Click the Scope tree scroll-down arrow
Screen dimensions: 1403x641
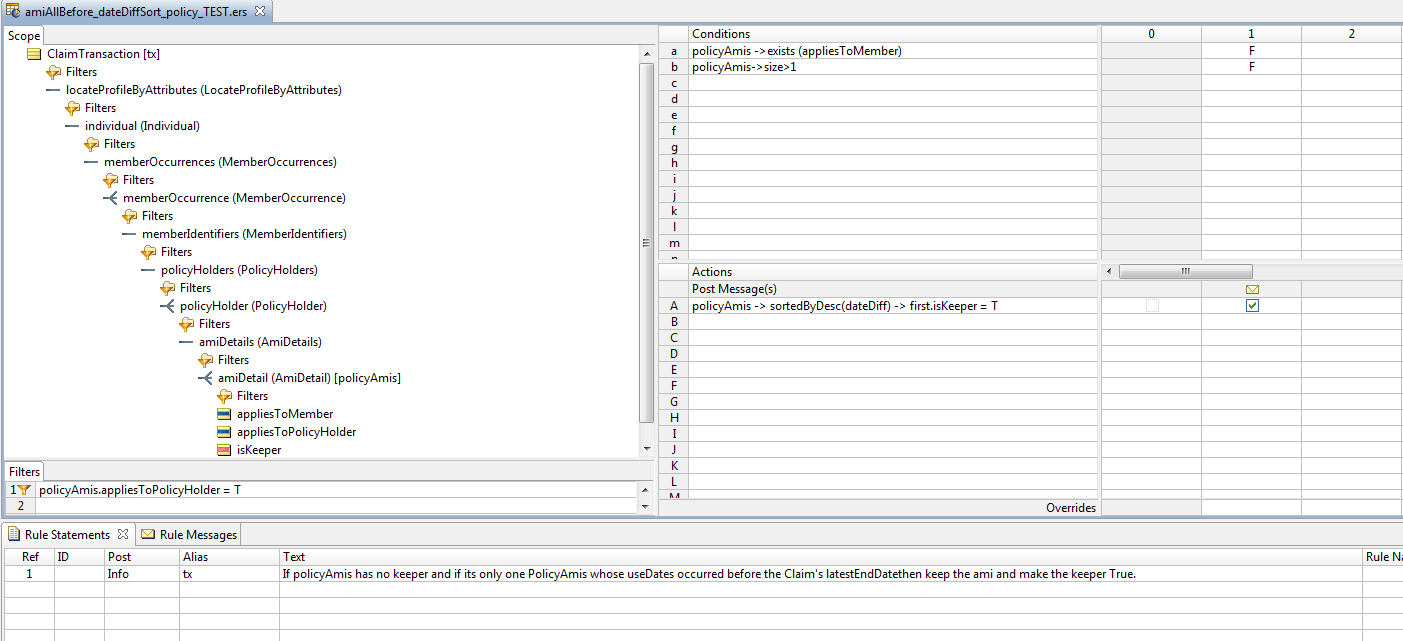point(647,450)
